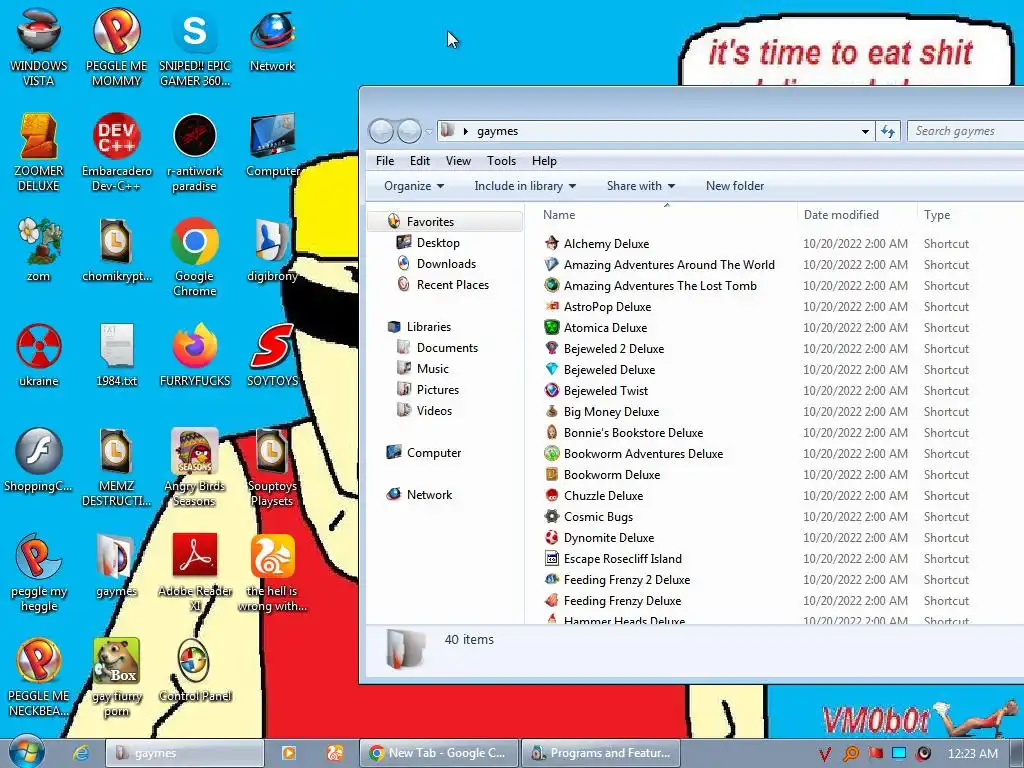The image size is (1024, 768).
Task: Select Atomica Deluxe's green icon
Action: pyautogui.click(x=552, y=327)
